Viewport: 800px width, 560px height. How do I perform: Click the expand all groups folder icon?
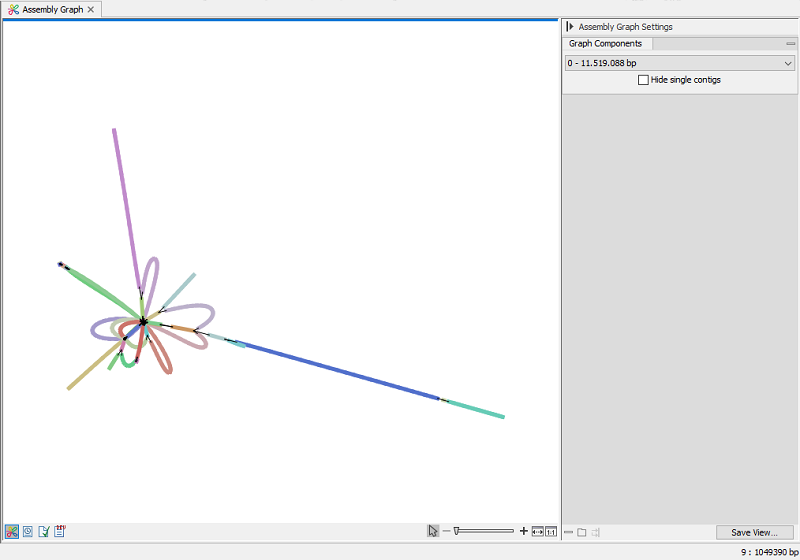(x=581, y=532)
